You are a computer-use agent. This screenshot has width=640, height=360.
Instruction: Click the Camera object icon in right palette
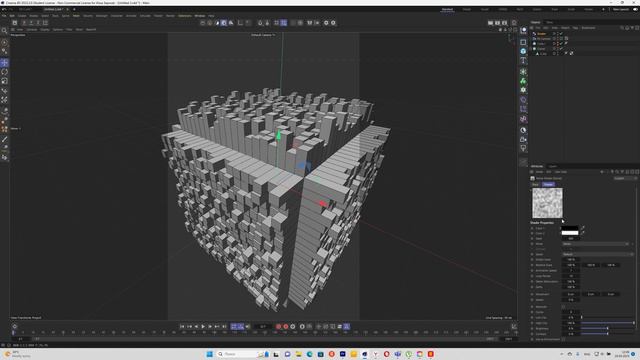pyautogui.click(x=523, y=140)
